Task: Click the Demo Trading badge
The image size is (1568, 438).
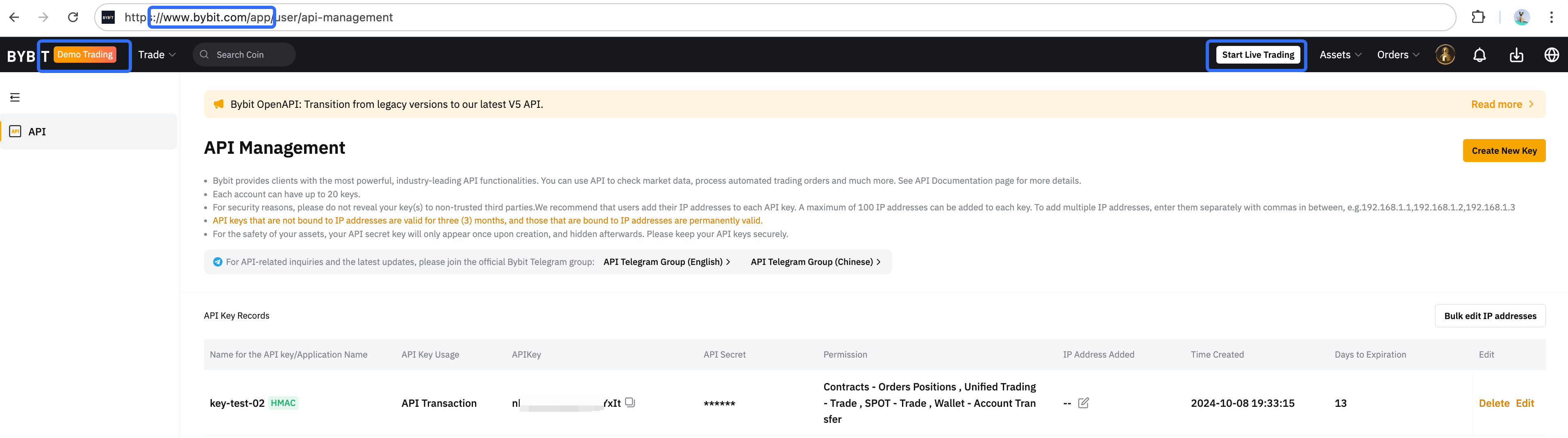Action: [85, 55]
